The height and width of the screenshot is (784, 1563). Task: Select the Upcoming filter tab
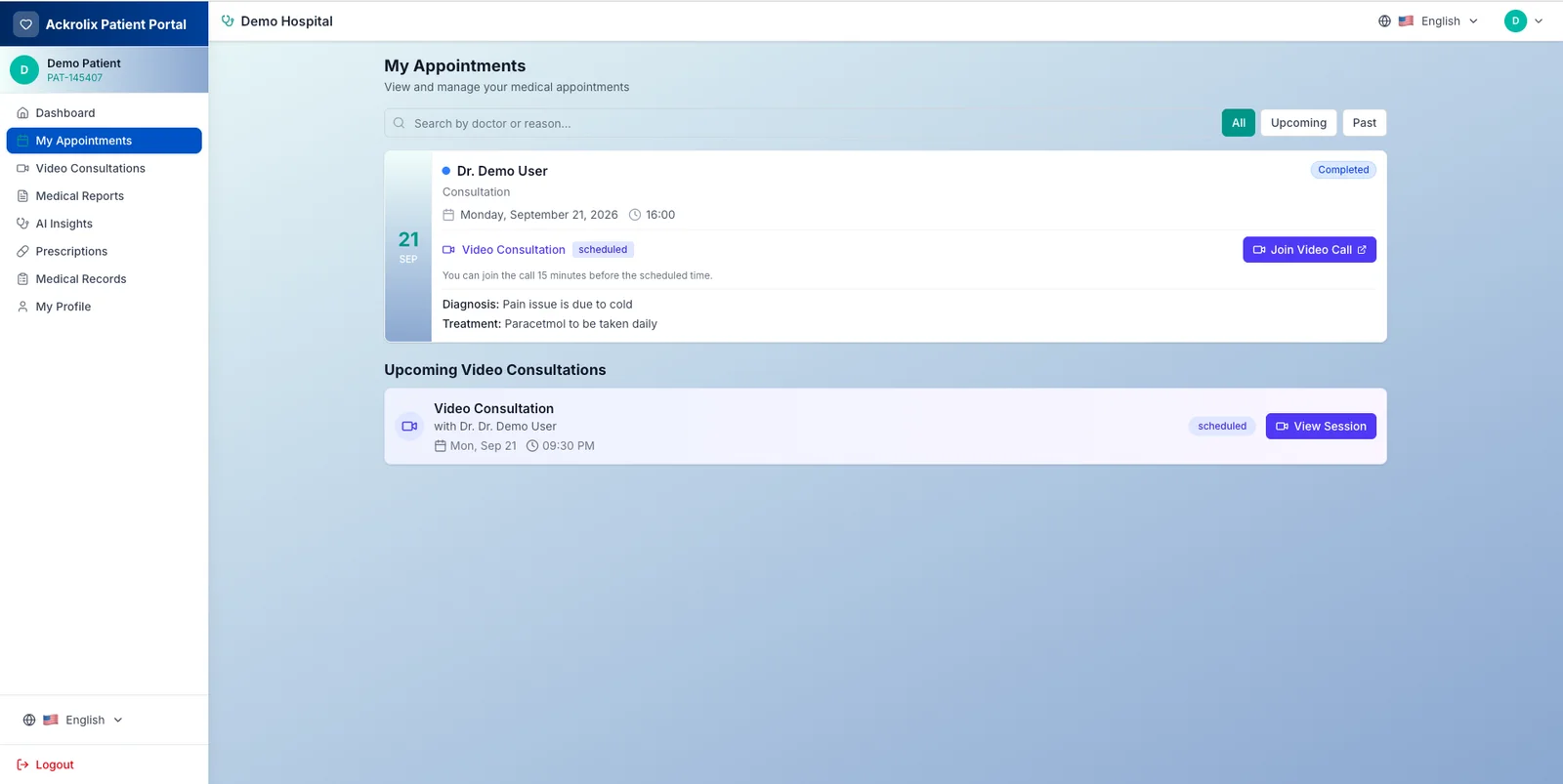pyautogui.click(x=1298, y=123)
